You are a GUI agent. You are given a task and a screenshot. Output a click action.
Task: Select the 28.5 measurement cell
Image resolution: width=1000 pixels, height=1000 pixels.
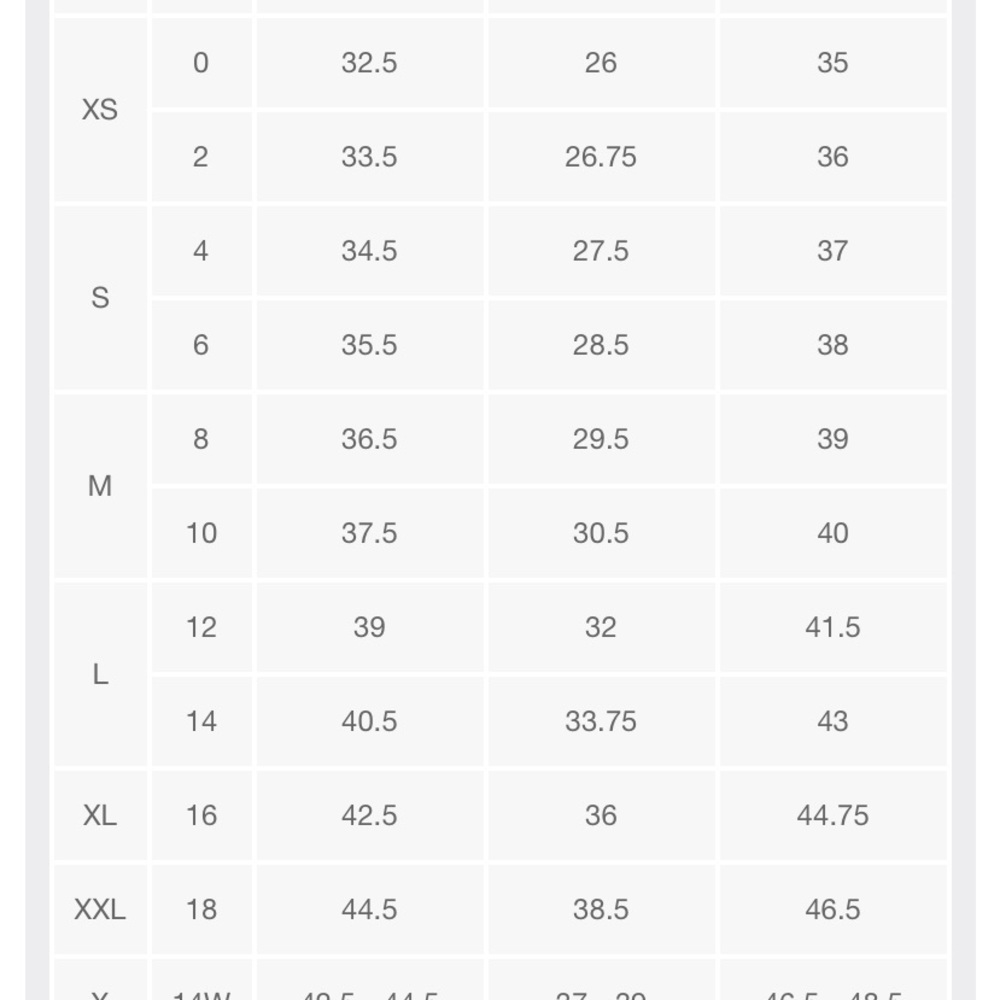(600, 345)
